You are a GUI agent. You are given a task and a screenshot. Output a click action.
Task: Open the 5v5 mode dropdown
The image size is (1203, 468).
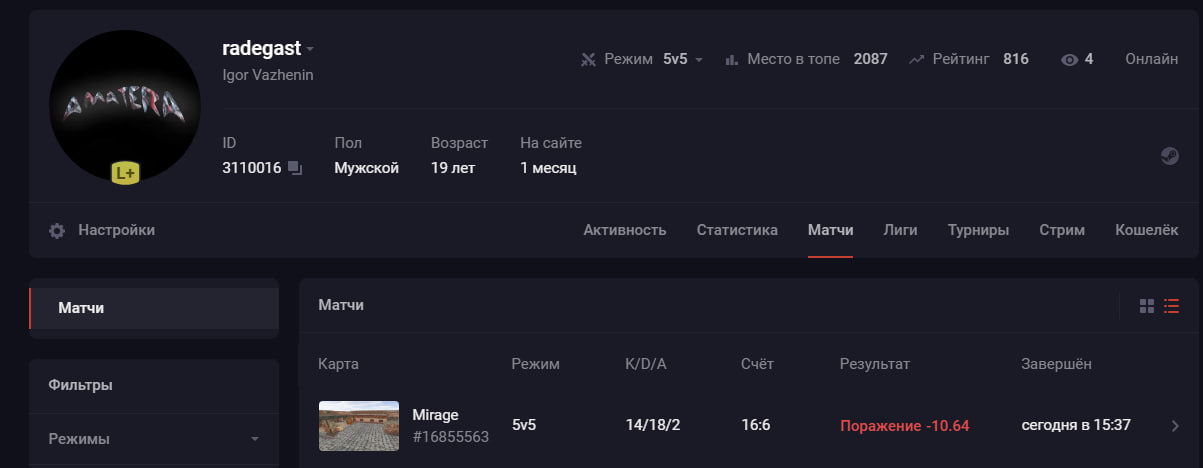(683, 59)
